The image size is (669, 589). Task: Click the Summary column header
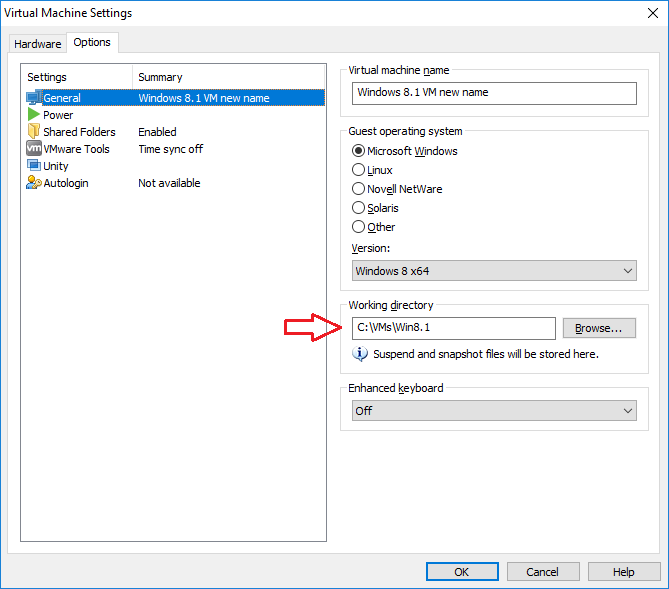click(229, 77)
